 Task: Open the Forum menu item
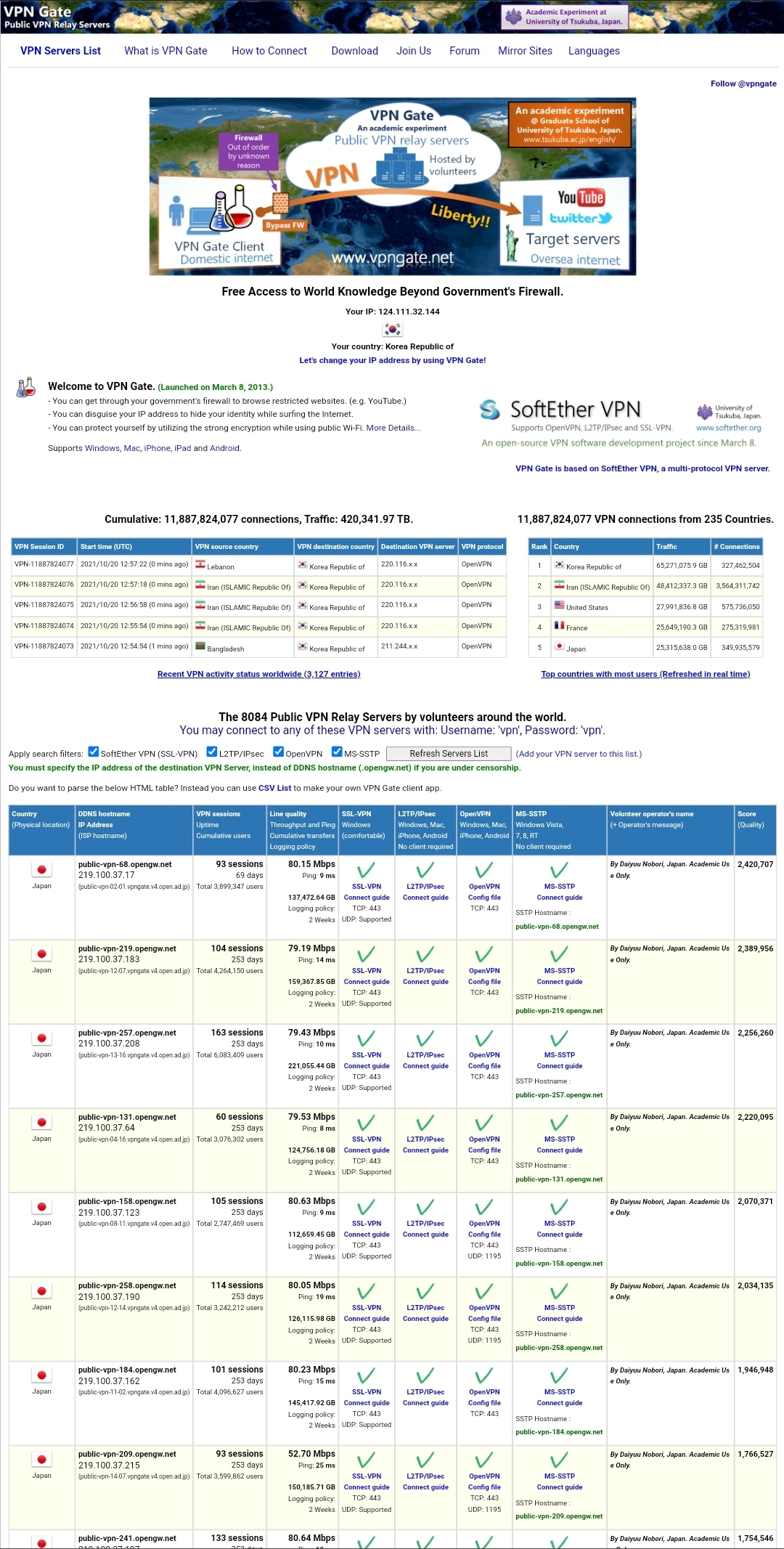[465, 51]
